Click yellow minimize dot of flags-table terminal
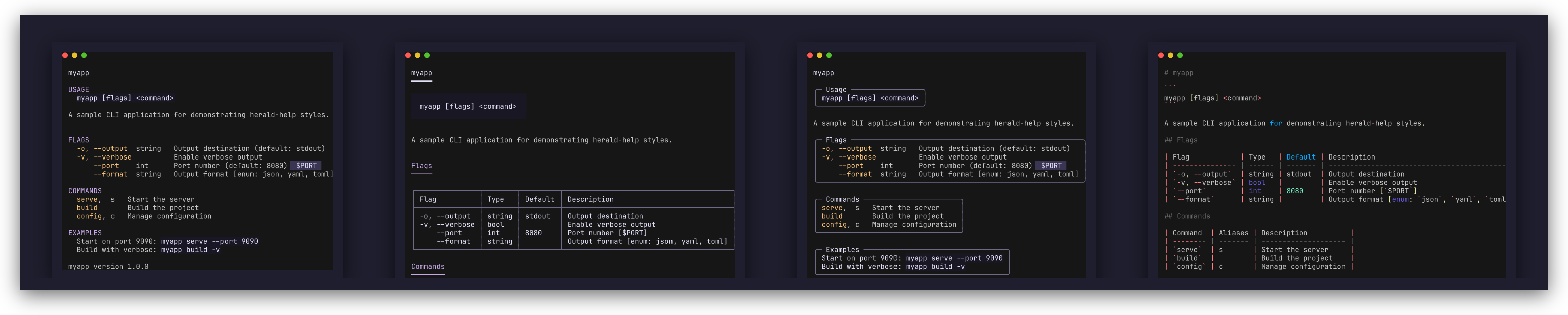The width and height of the screenshot is (1568, 315). (x=417, y=55)
